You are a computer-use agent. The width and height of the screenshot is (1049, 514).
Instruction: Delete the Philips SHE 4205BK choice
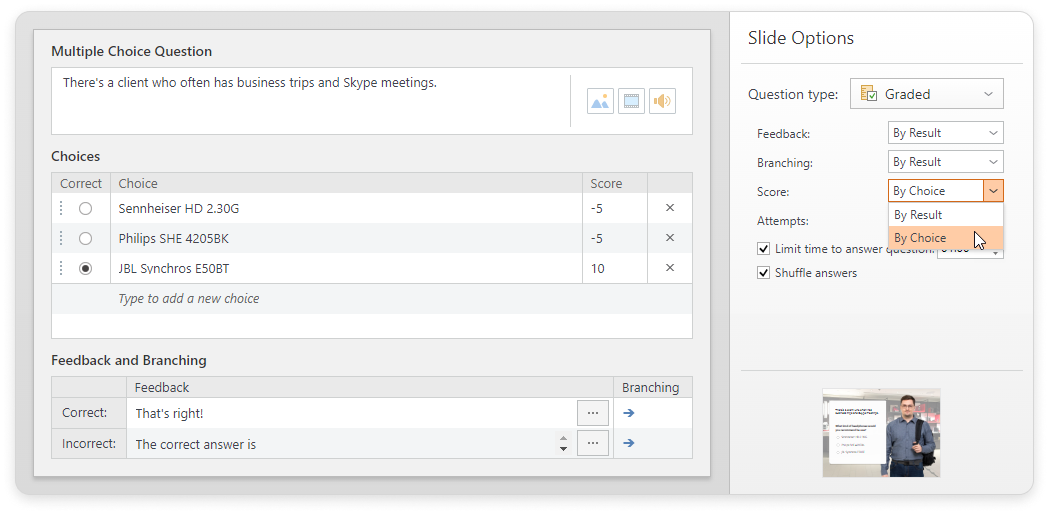[670, 238]
